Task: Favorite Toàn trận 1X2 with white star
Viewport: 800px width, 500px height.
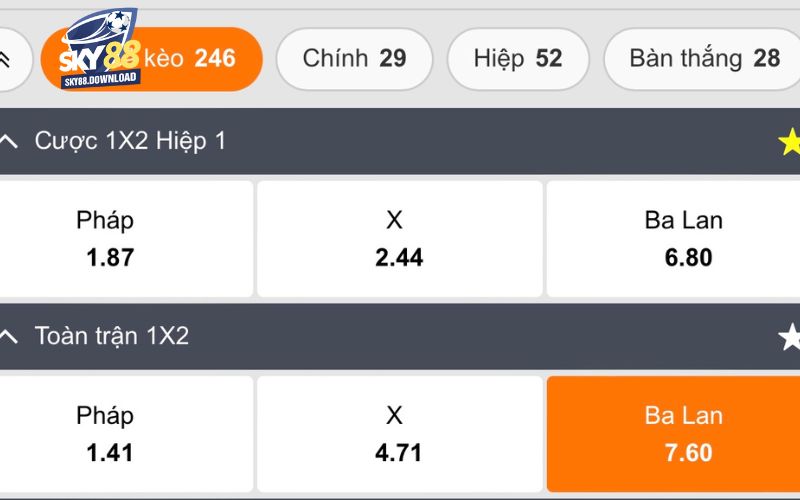Action: (x=789, y=337)
